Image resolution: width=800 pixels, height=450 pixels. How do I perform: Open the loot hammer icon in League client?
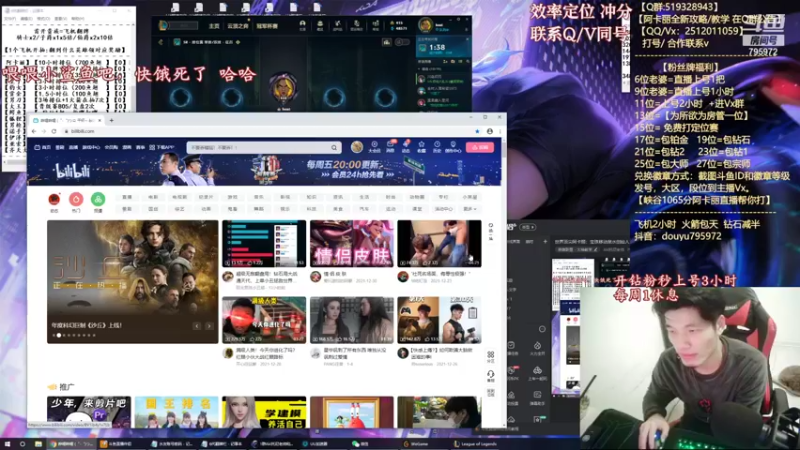pos(338,26)
